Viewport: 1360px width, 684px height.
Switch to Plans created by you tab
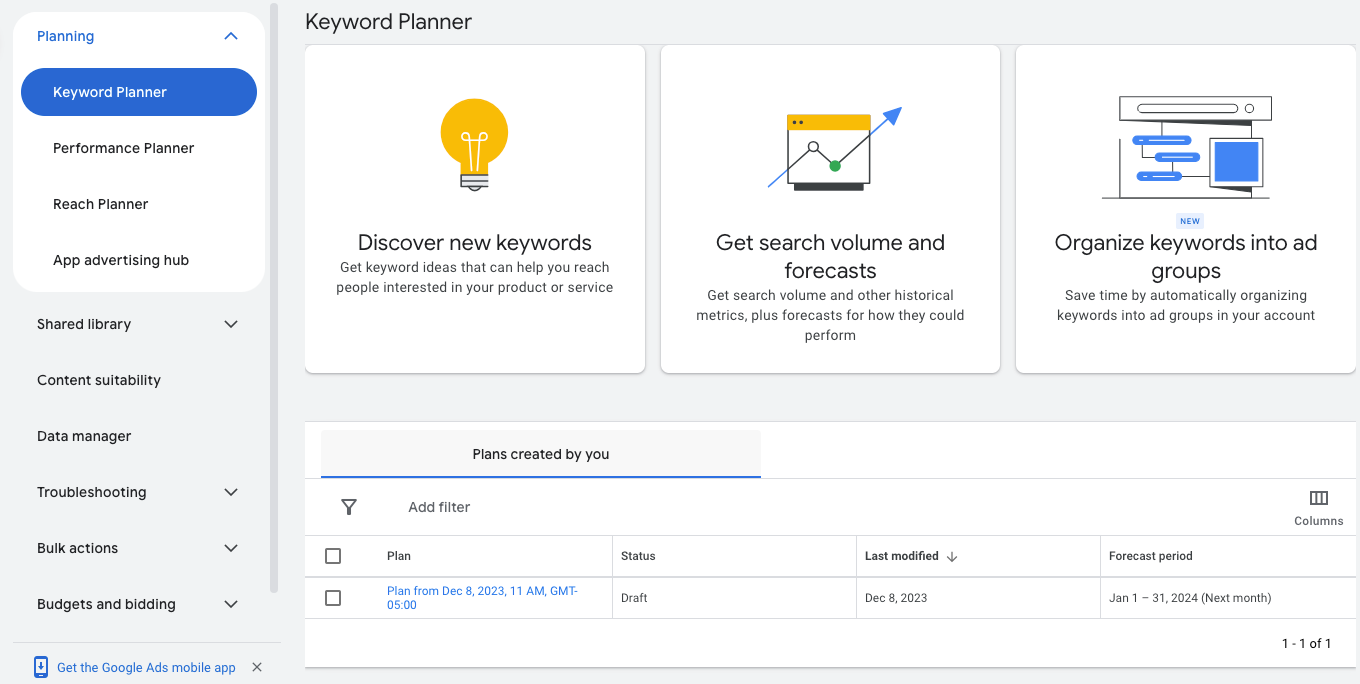pos(541,454)
